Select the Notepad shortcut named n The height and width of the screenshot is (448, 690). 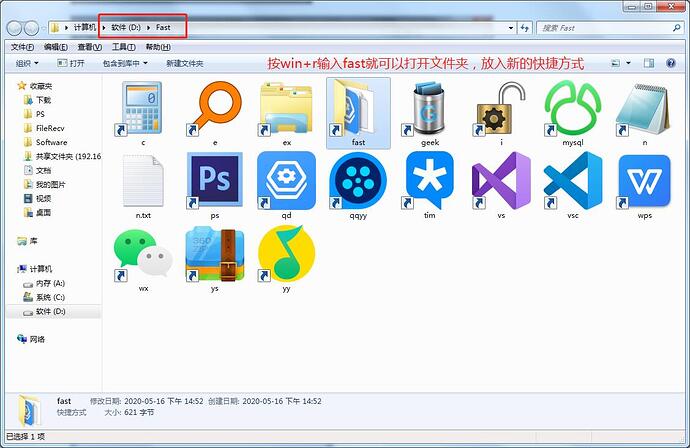point(644,113)
